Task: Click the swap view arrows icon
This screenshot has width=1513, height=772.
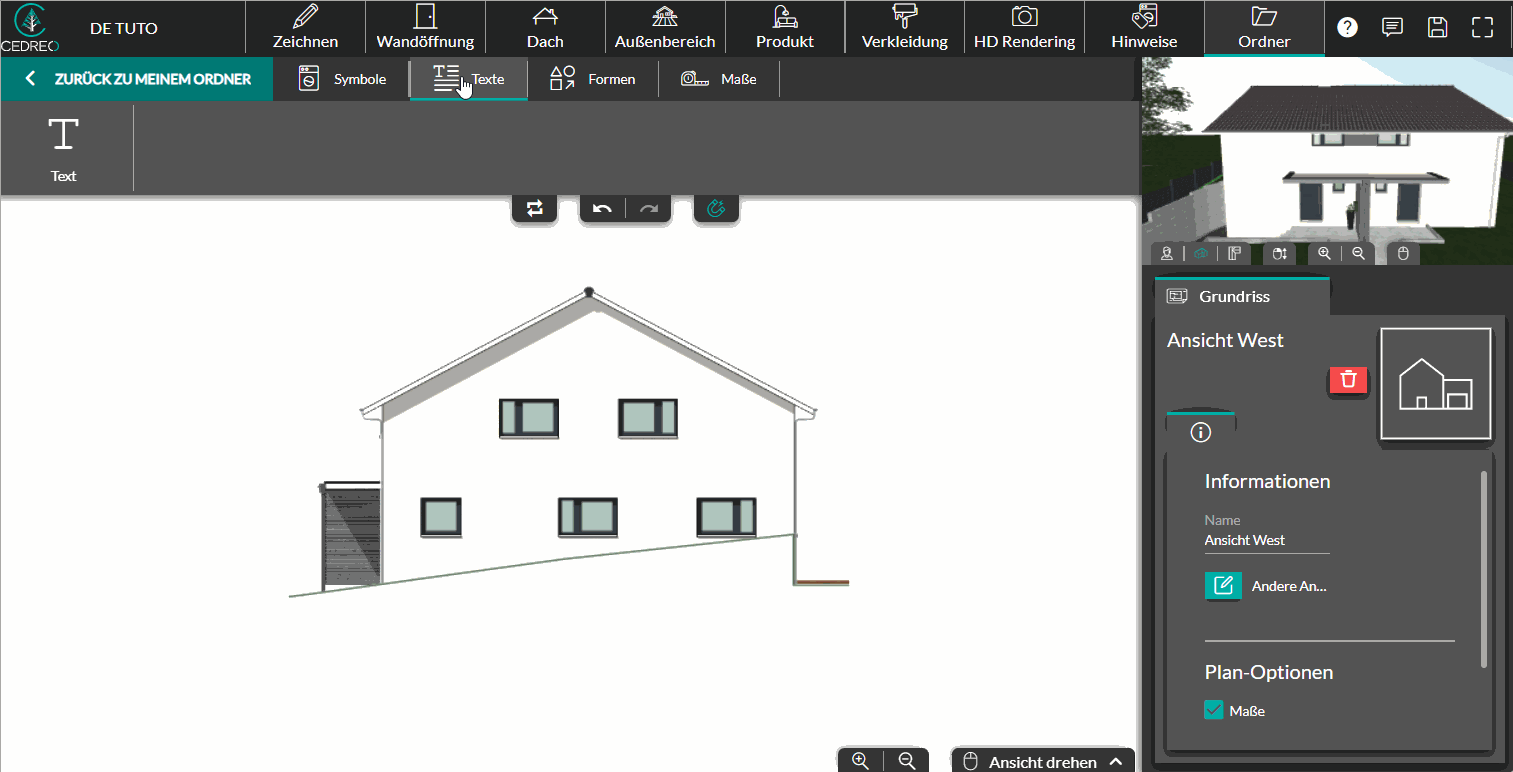Action: pos(535,208)
